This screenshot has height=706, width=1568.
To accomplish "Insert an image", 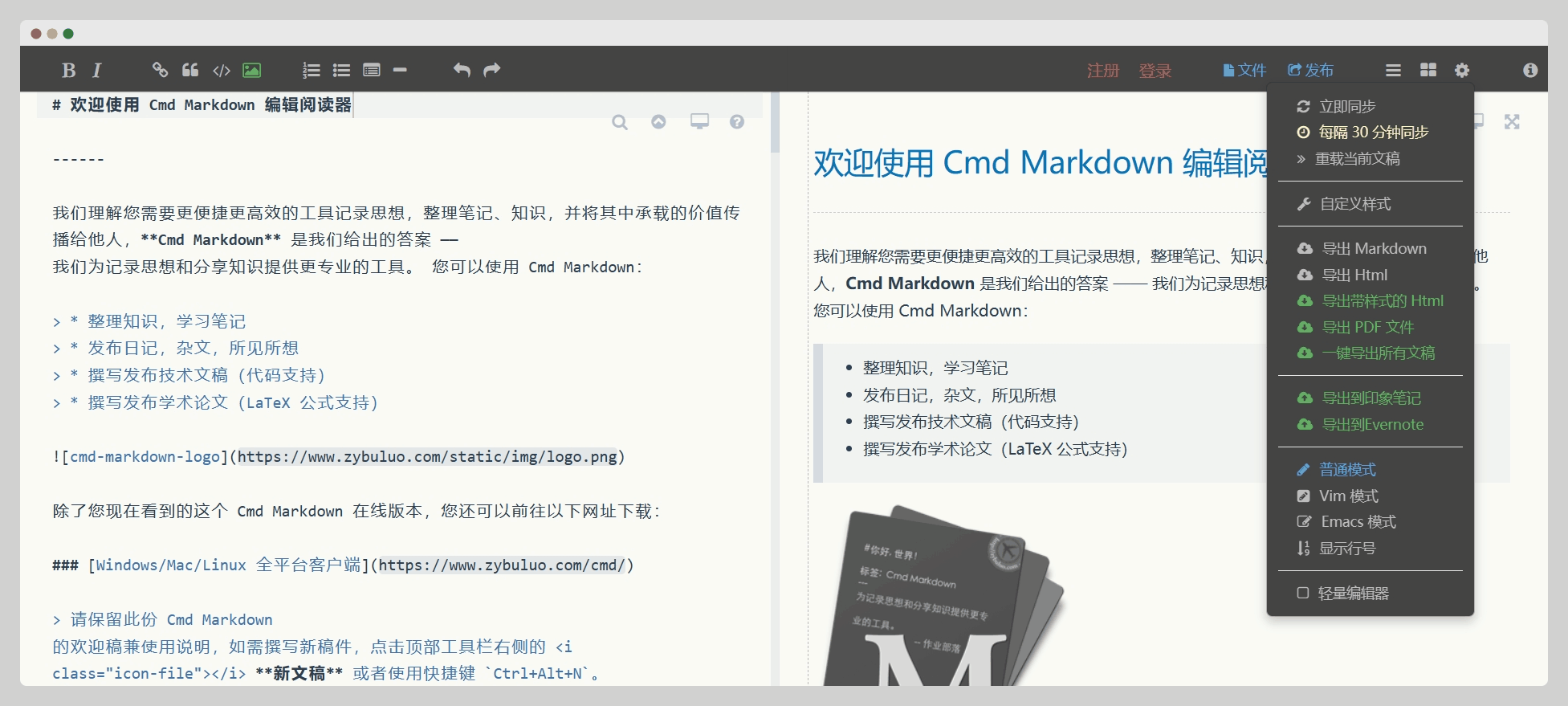I will [251, 71].
